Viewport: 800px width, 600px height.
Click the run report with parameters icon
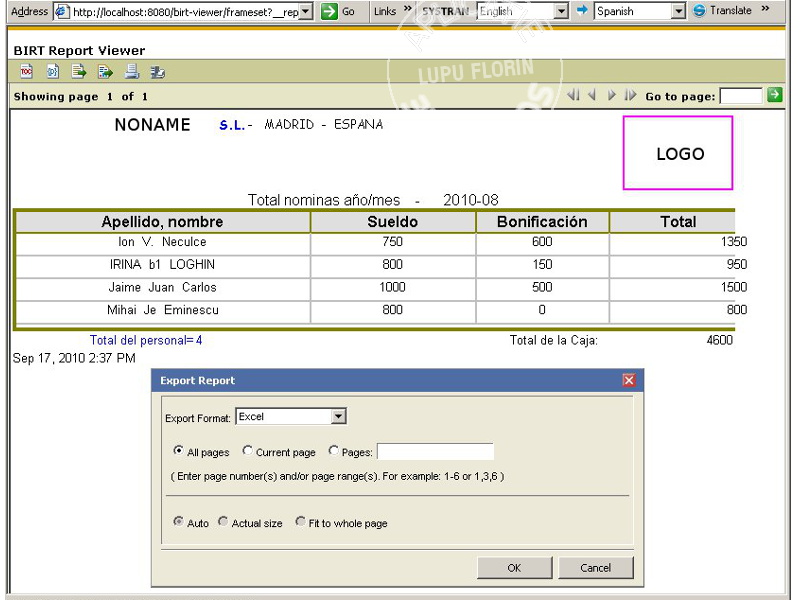(53, 71)
